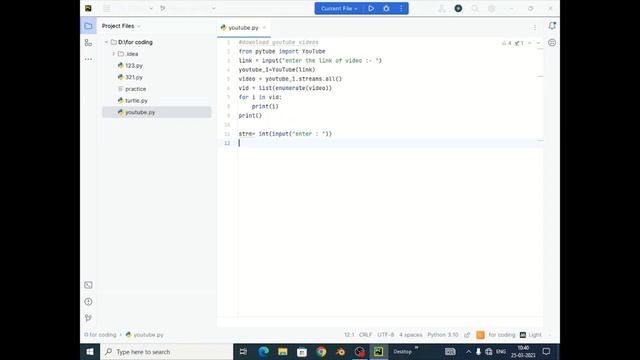Open File Explorer from the taskbar
Screen dimensions: 640x360
[282, 351]
